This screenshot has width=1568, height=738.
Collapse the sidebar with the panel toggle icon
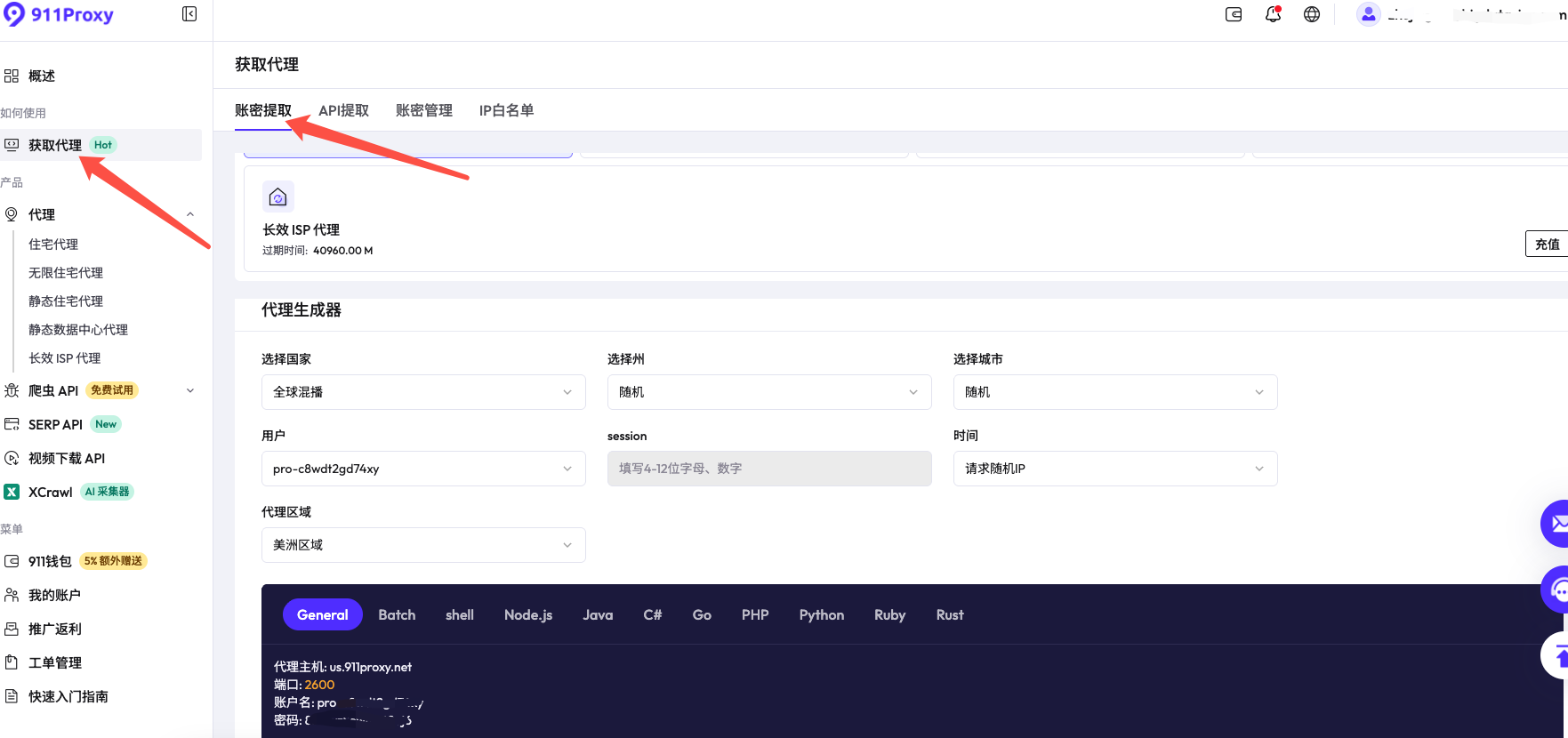point(189,14)
